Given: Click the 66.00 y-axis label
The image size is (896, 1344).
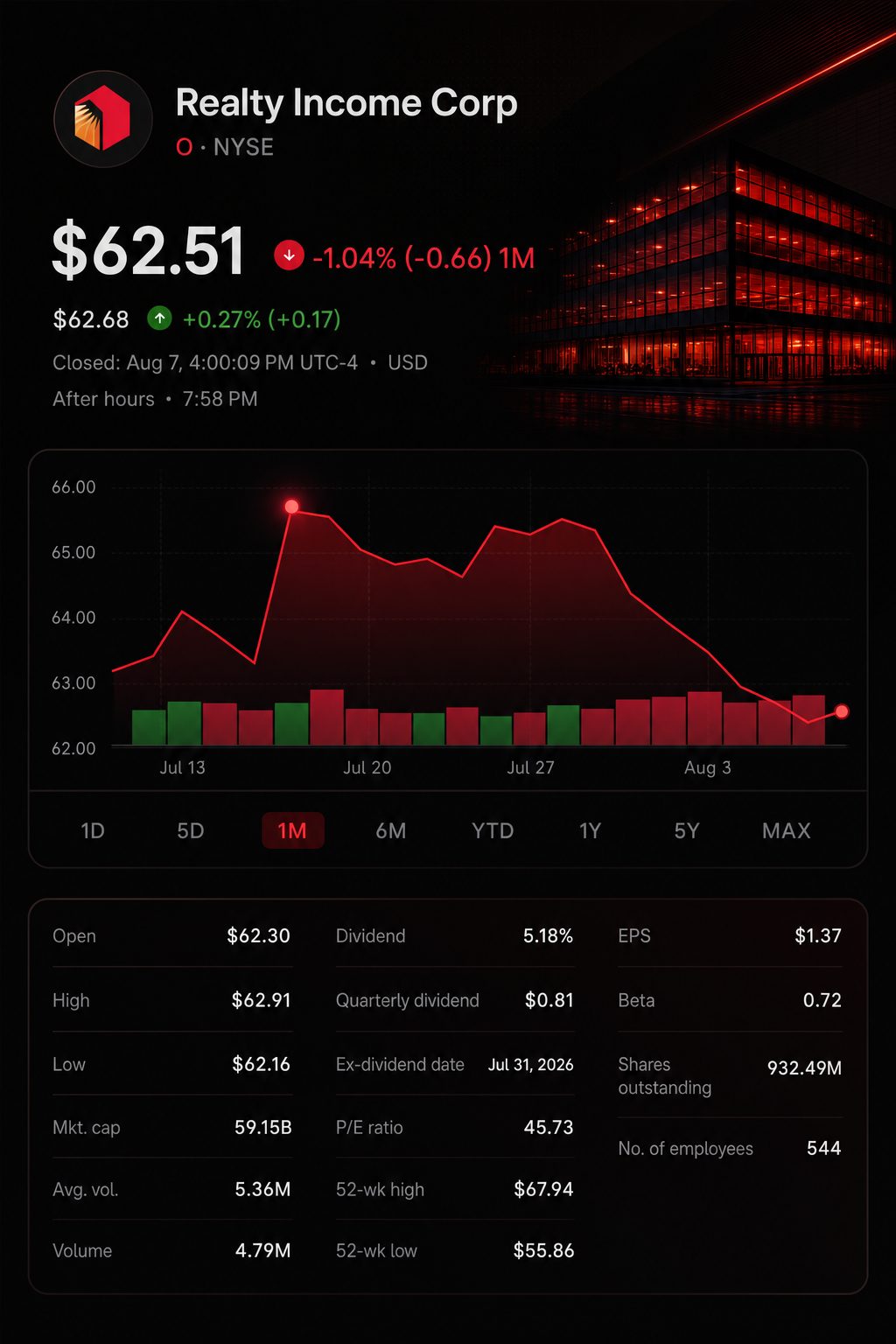Looking at the screenshot, I should click(73, 487).
